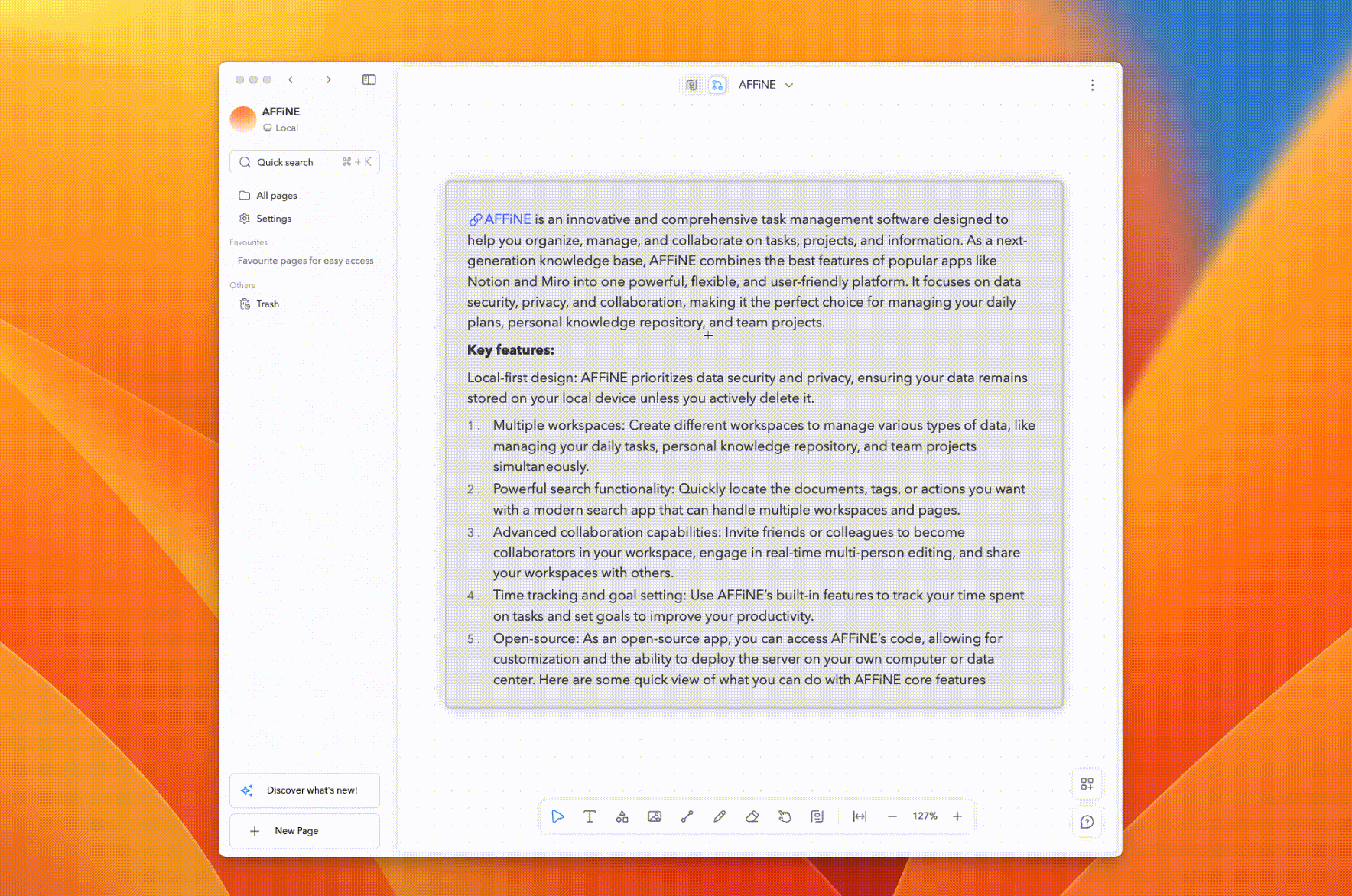Open Settings in sidebar
This screenshot has width=1352, height=896.
304,219
